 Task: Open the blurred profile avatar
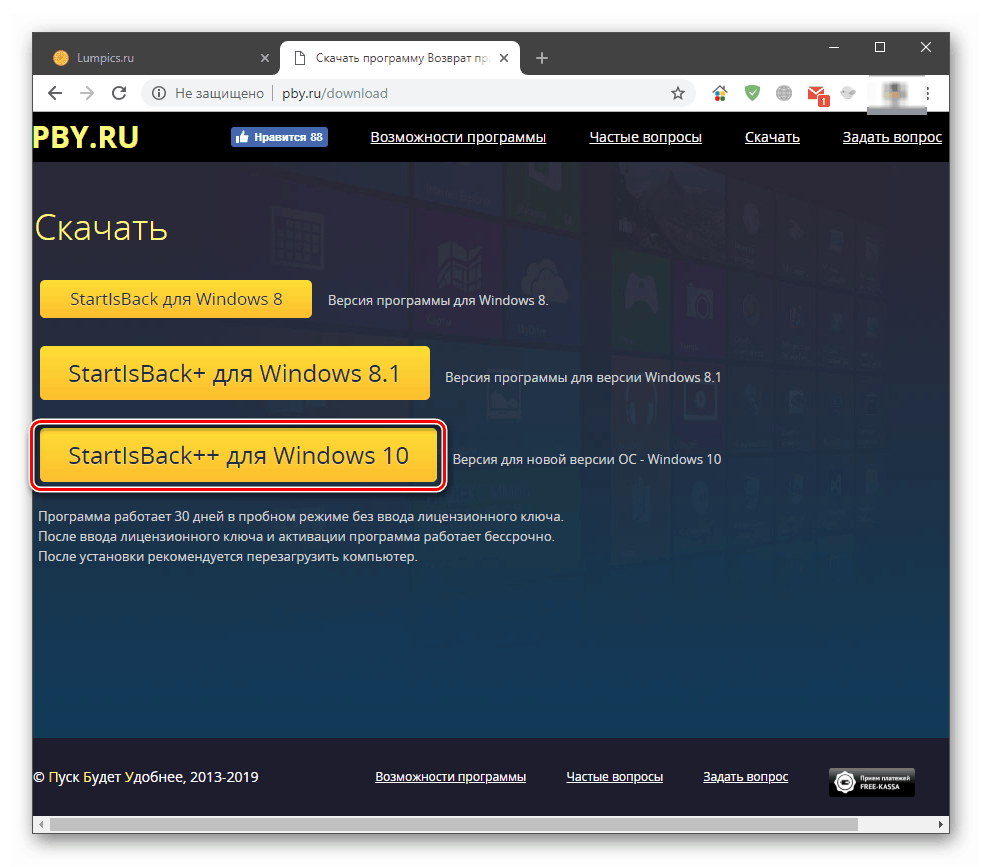pos(896,94)
